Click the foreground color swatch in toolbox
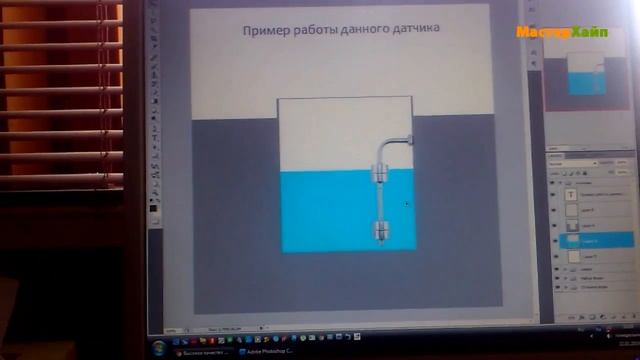 tap(153, 209)
